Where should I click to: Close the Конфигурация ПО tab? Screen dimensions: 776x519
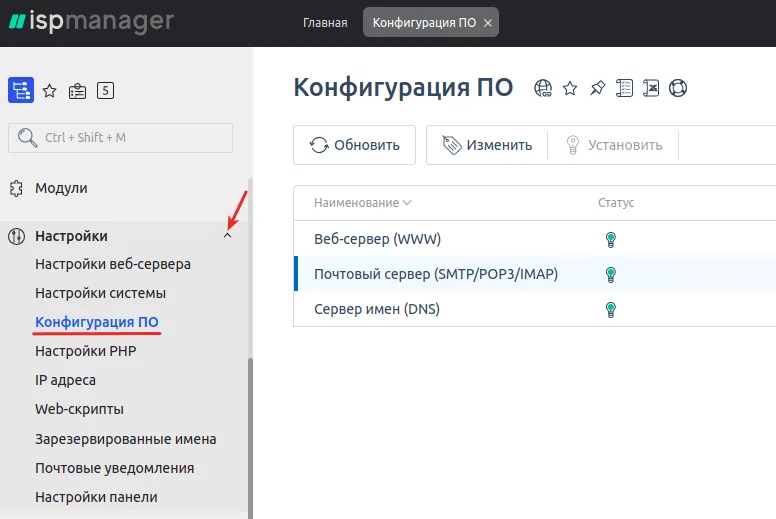(x=487, y=22)
